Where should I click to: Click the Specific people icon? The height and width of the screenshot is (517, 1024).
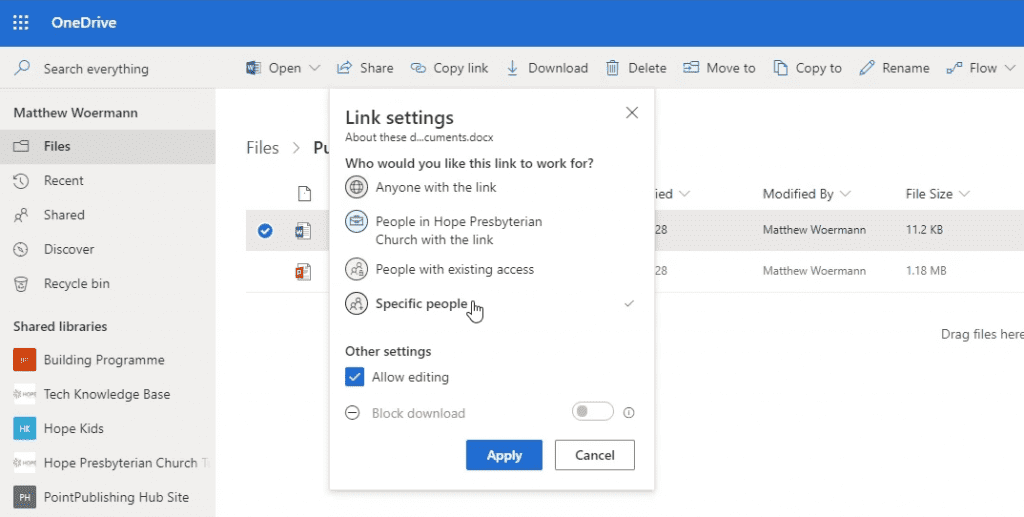click(x=357, y=304)
